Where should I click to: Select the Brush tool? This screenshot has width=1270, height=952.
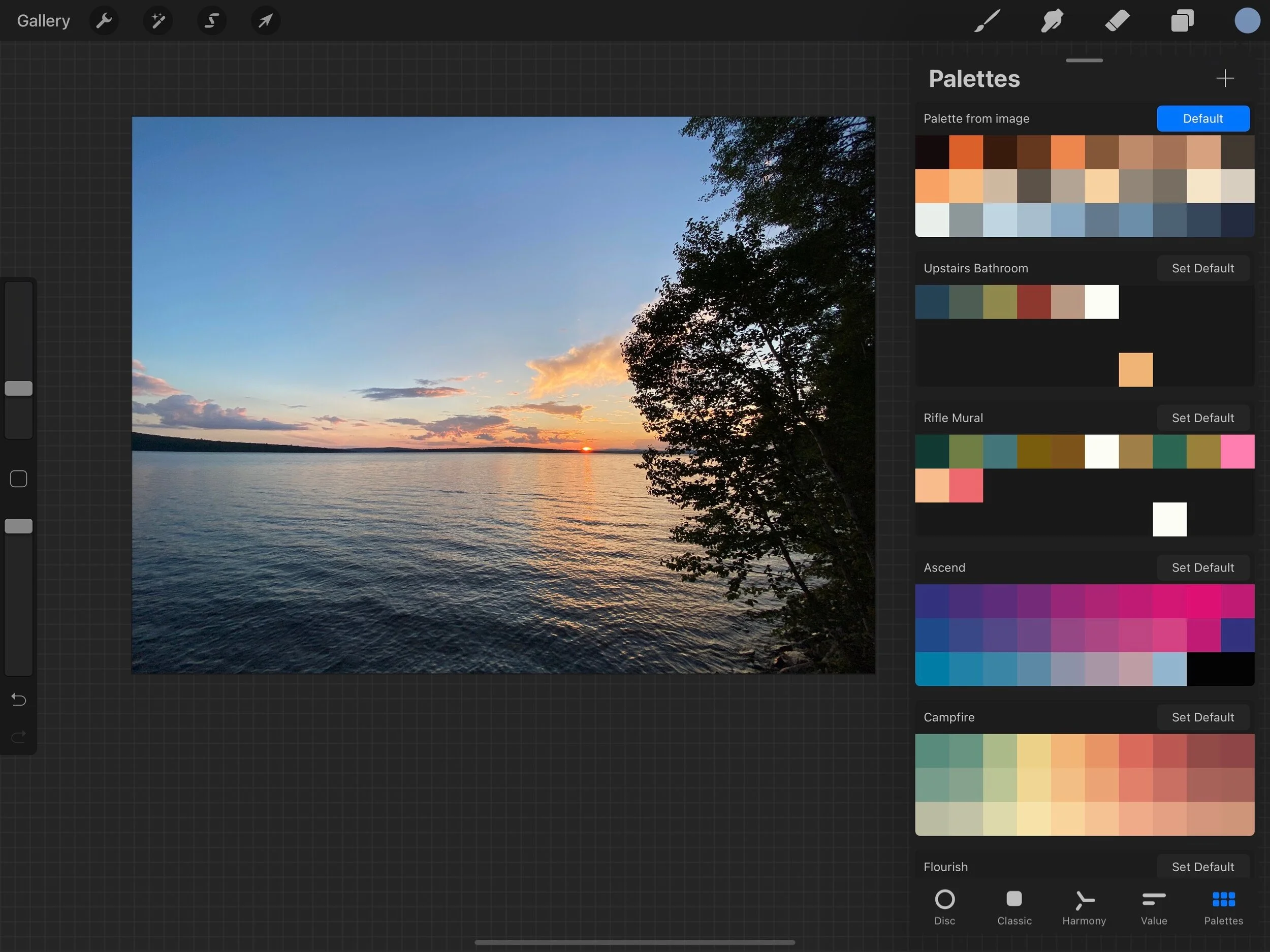pyautogui.click(x=987, y=21)
